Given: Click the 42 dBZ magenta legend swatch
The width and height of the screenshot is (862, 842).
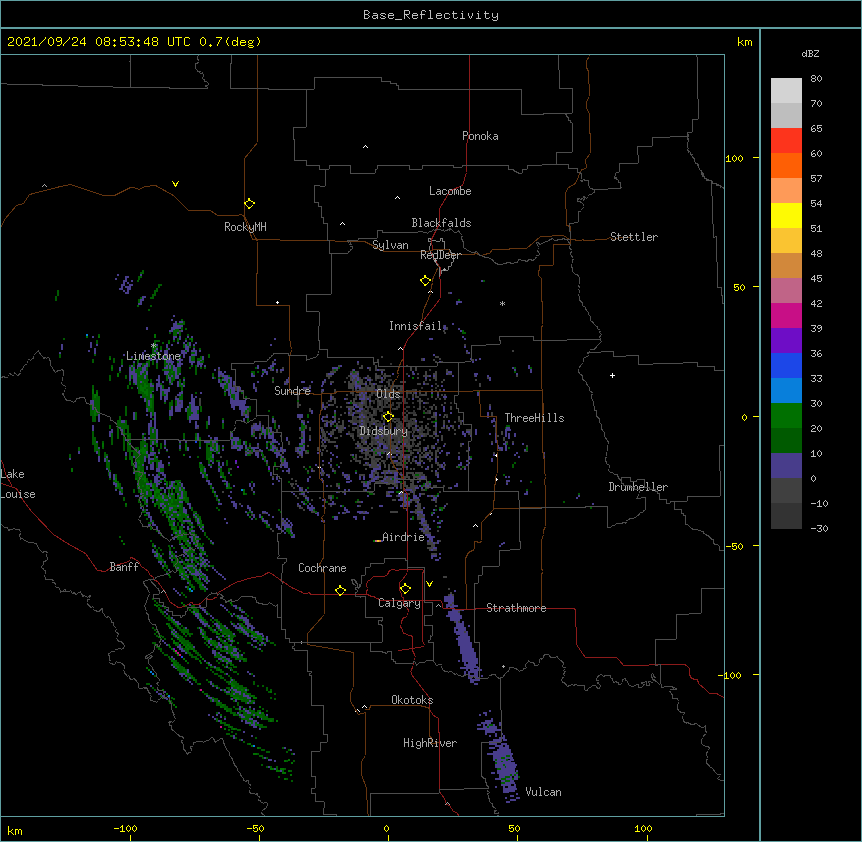Looking at the screenshot, I should pos(786,315).
